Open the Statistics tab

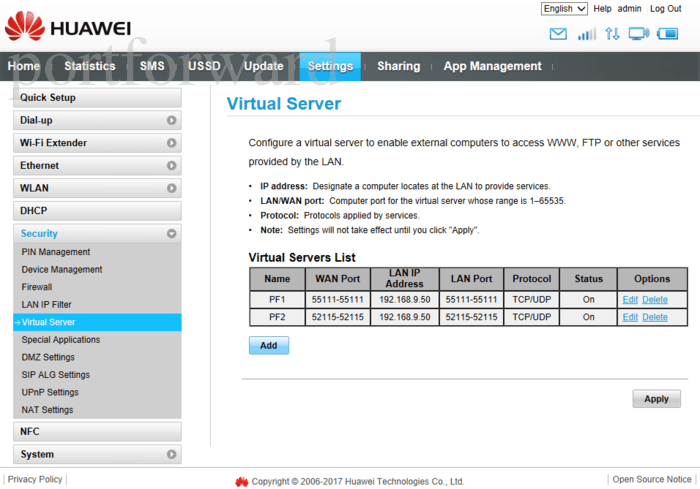(90, 66)
